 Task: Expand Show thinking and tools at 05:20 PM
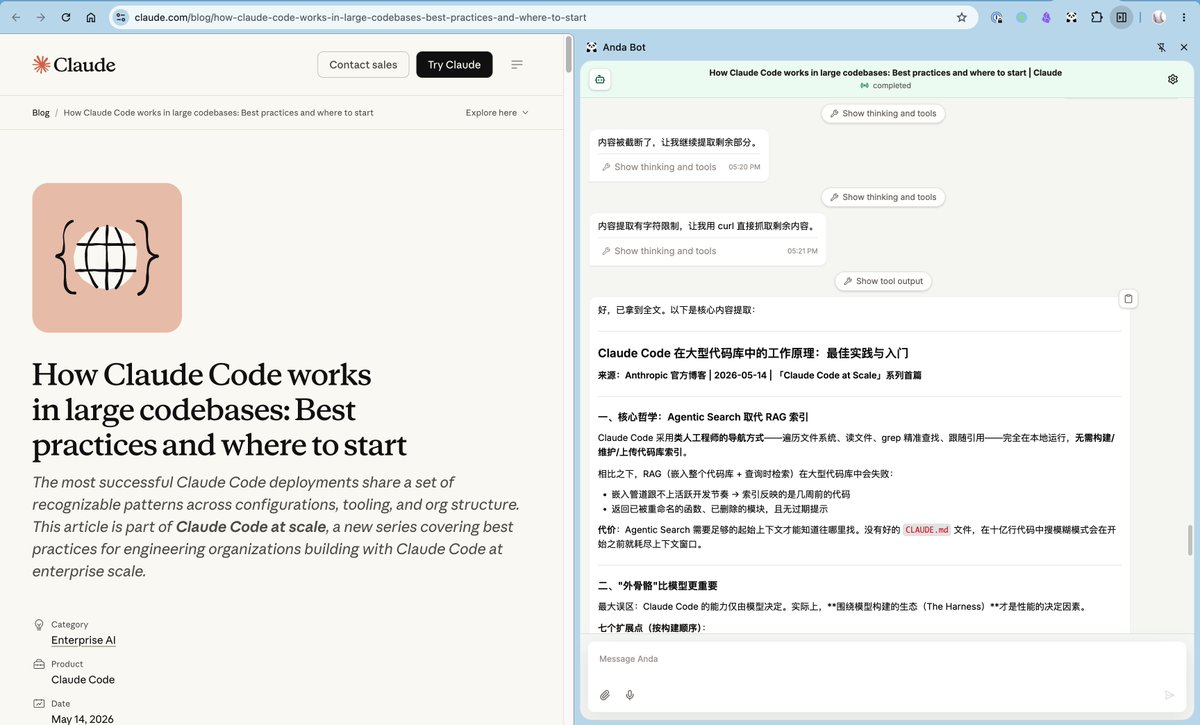click(x=659, y=167)
